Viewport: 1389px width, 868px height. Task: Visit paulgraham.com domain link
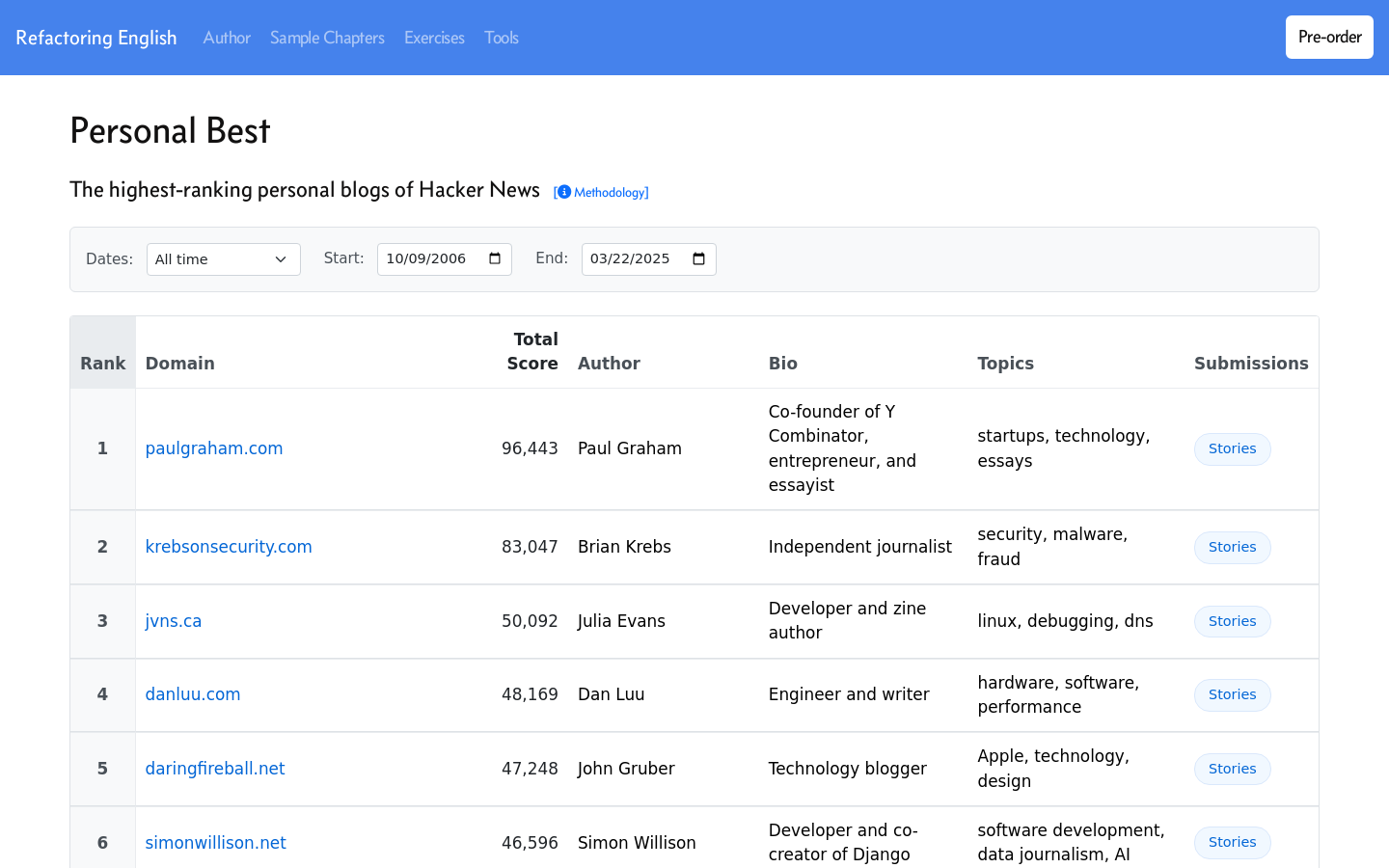click(214, 448)
